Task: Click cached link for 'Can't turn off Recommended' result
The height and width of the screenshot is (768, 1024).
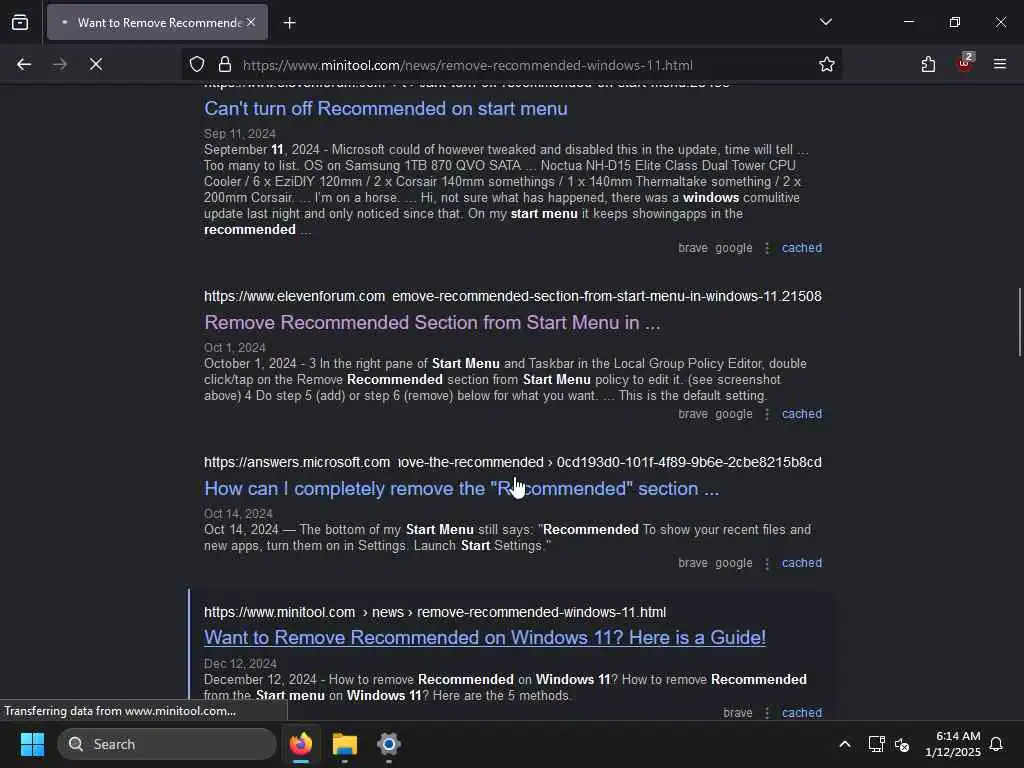Action: [x=802, y=248]
